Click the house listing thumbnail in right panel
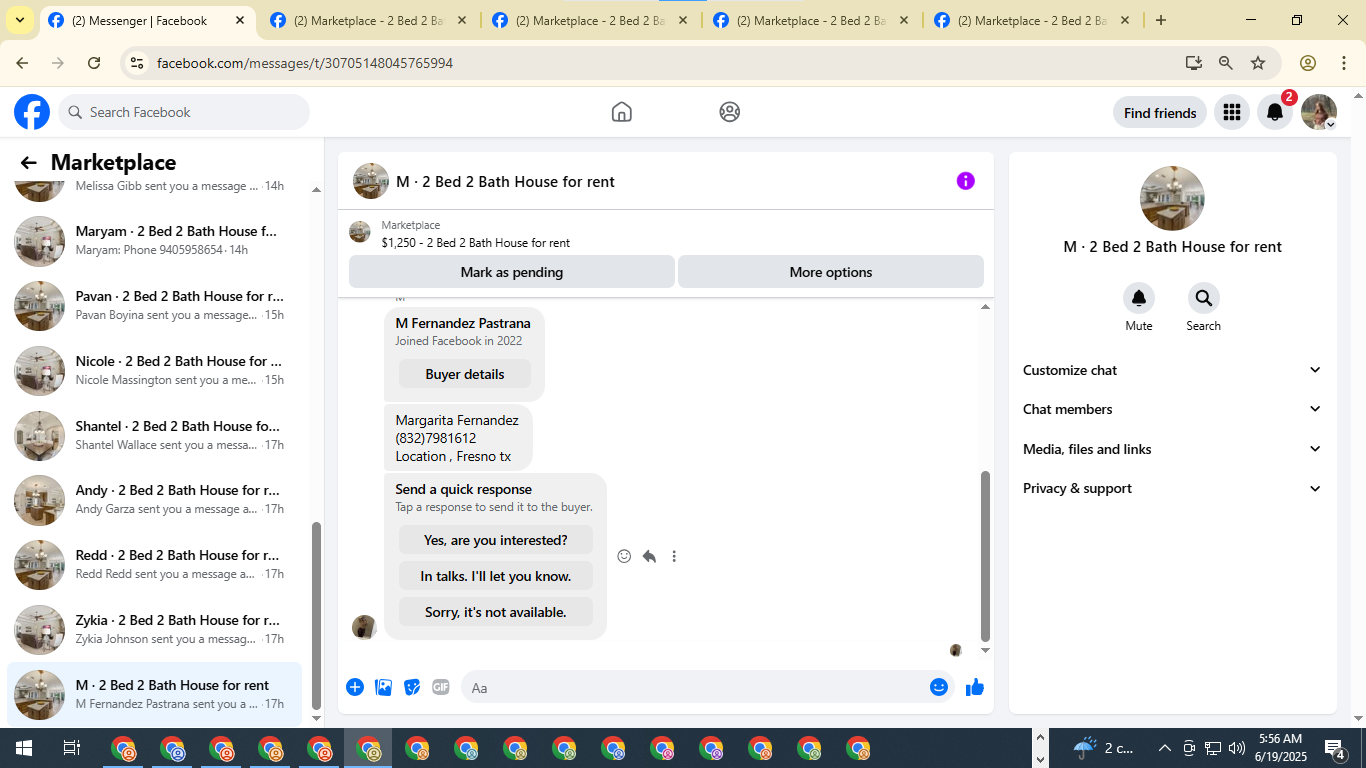 [1172, 198]
